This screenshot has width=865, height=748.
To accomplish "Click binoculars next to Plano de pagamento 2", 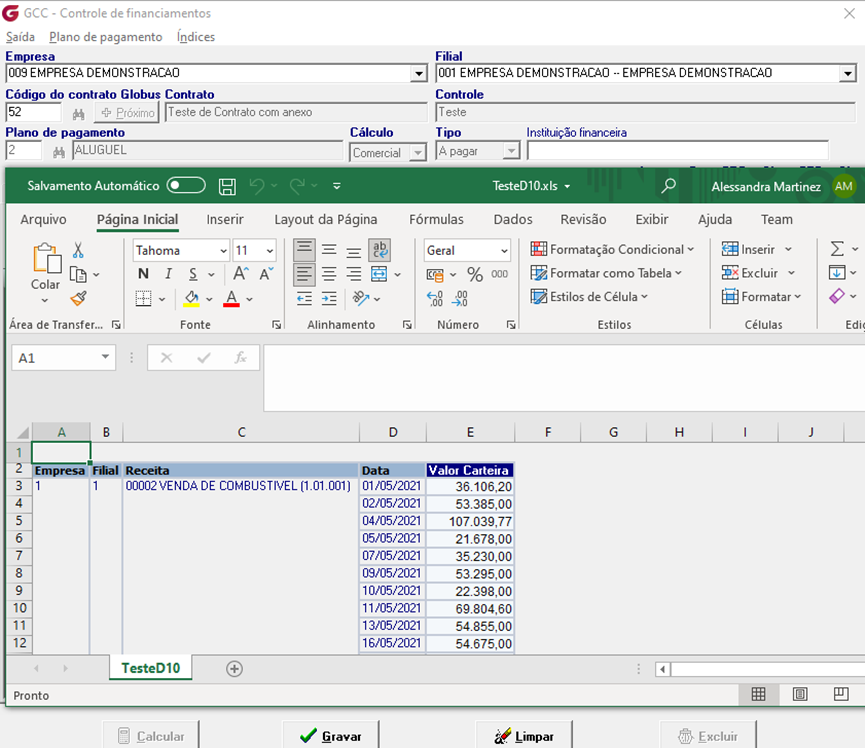I will coord(59,152).
